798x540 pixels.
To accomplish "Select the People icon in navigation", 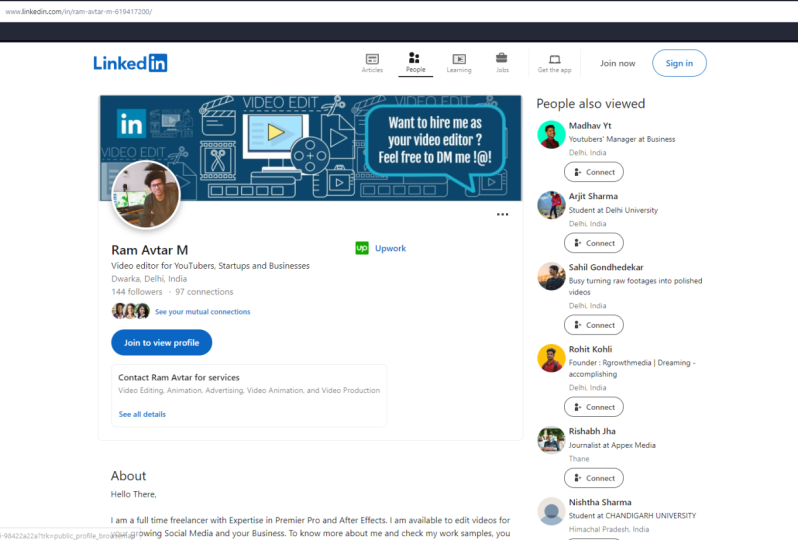I will point(414,58).
